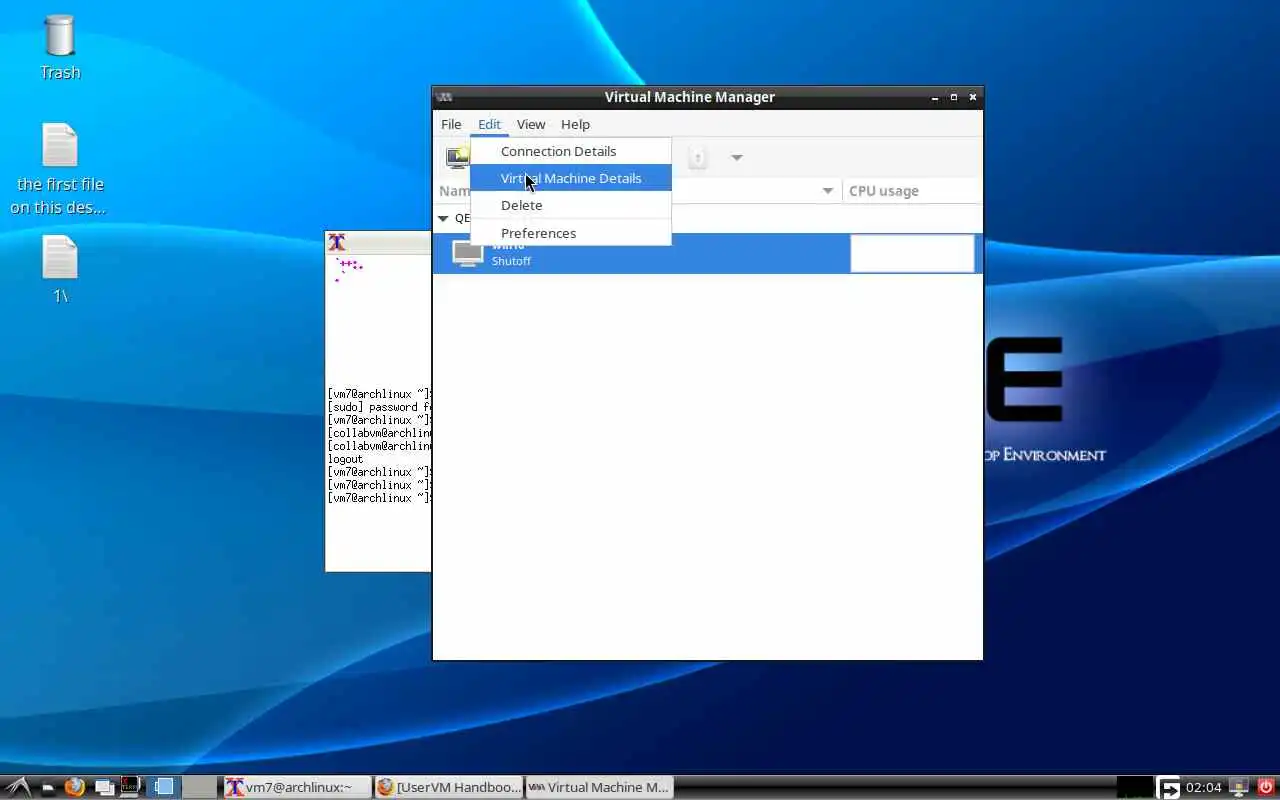Open Preferences from the Edit menu
Image resolution: width=1280 pixels, height=800 pixels.
click(x=571, y=233)
